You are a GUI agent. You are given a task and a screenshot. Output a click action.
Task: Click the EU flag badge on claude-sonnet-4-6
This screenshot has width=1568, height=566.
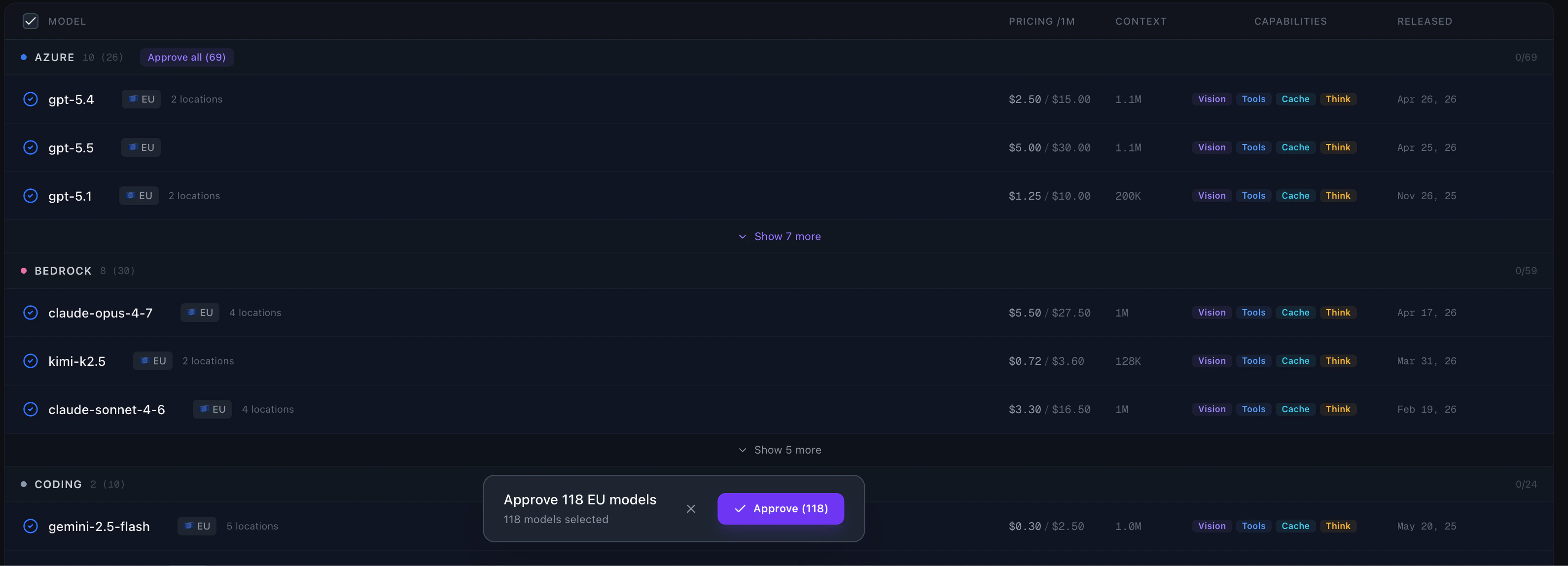pyautogui.click(x=213, y=409)
